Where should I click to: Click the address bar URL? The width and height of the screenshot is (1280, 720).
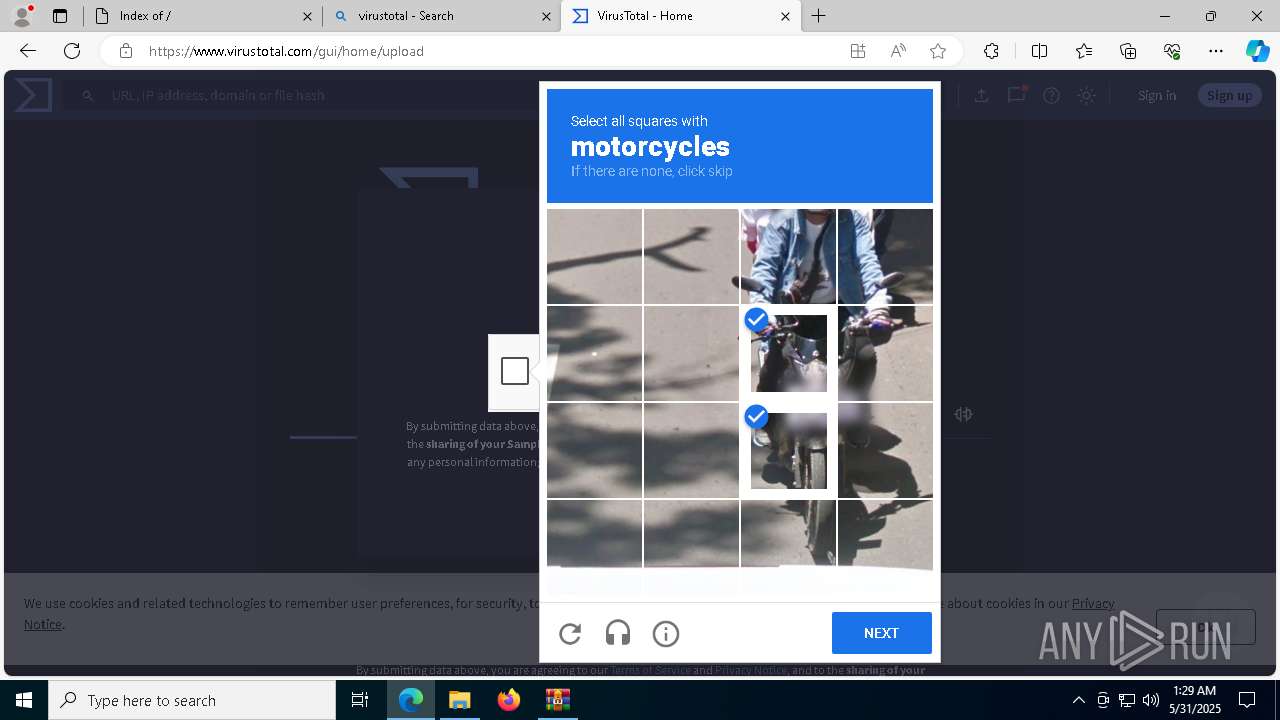[x=286, y=51]
